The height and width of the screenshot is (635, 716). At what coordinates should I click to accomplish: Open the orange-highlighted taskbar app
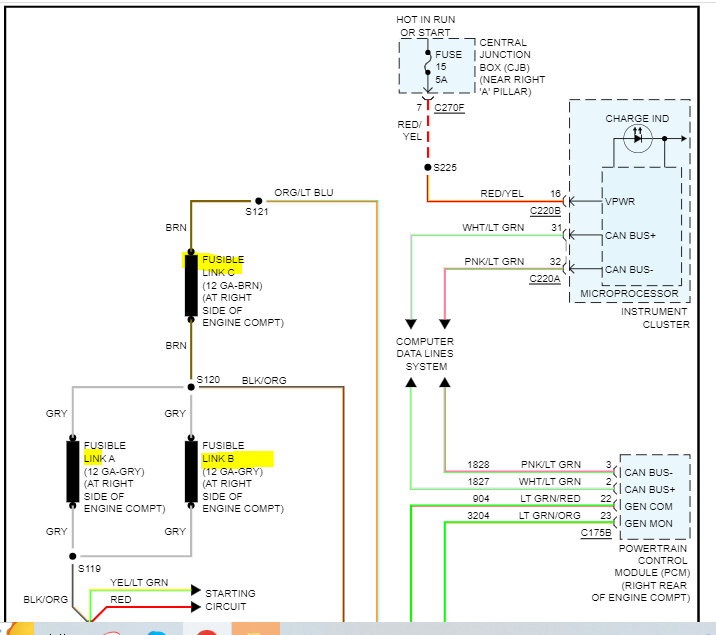coord(256,629)
